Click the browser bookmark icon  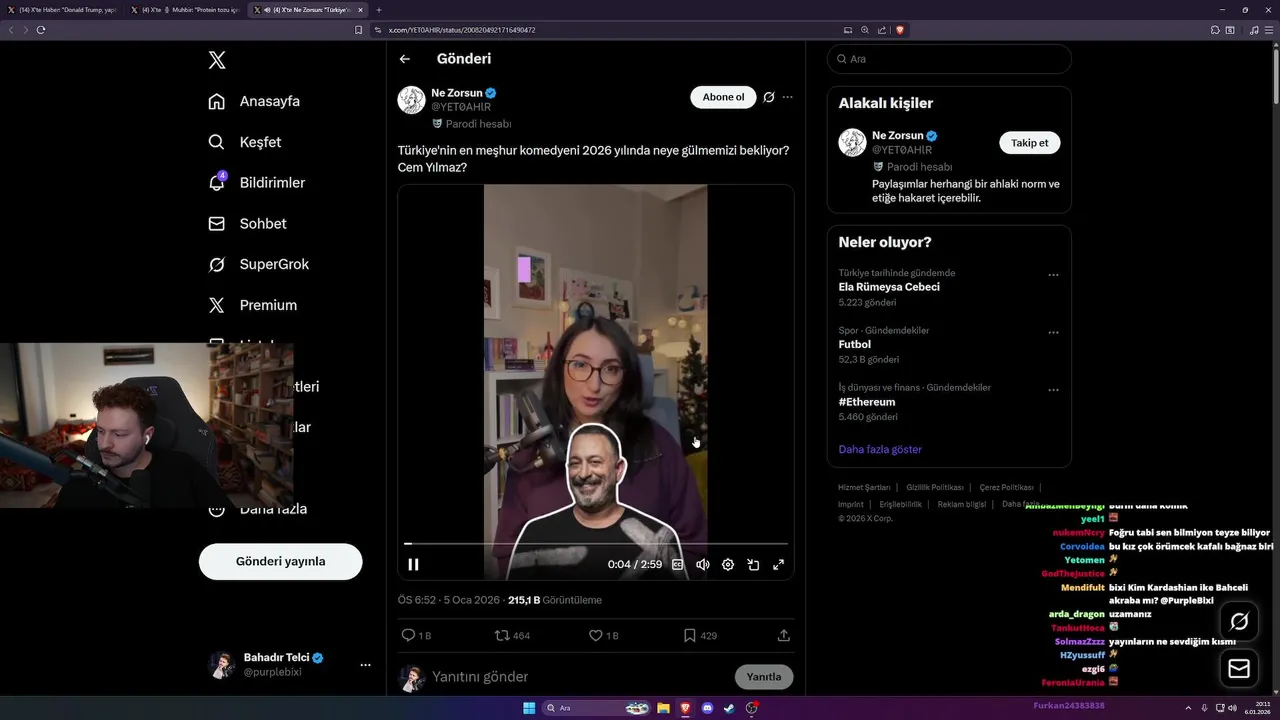(358, 30)
